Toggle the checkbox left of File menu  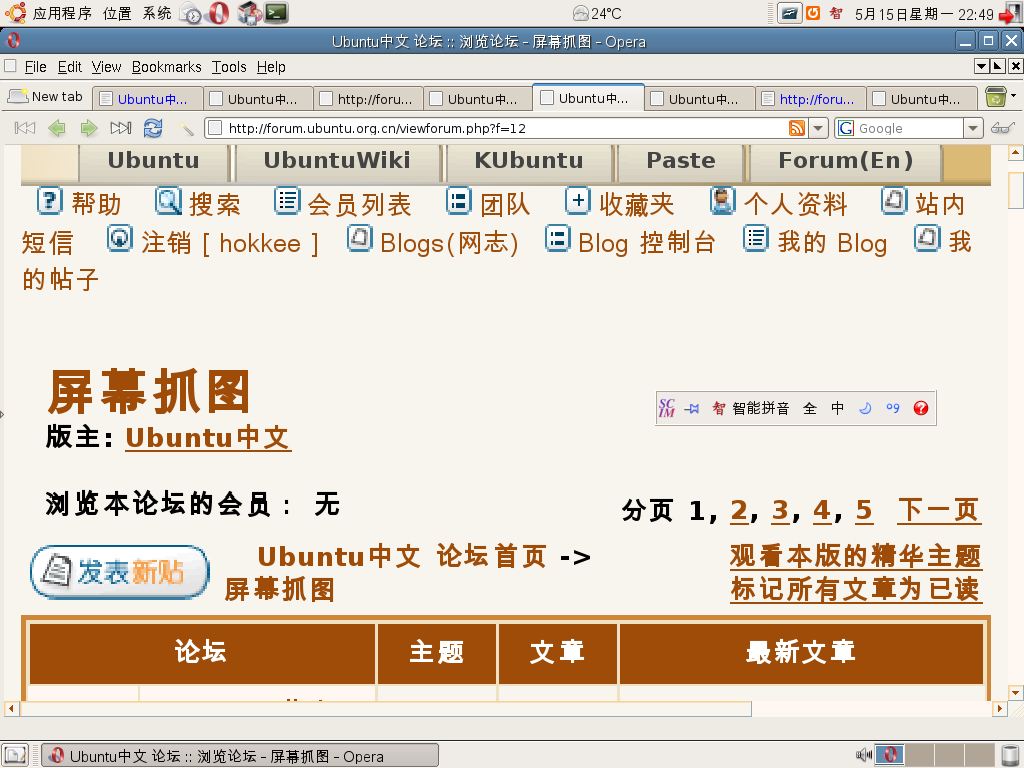(x=10, y=66)
